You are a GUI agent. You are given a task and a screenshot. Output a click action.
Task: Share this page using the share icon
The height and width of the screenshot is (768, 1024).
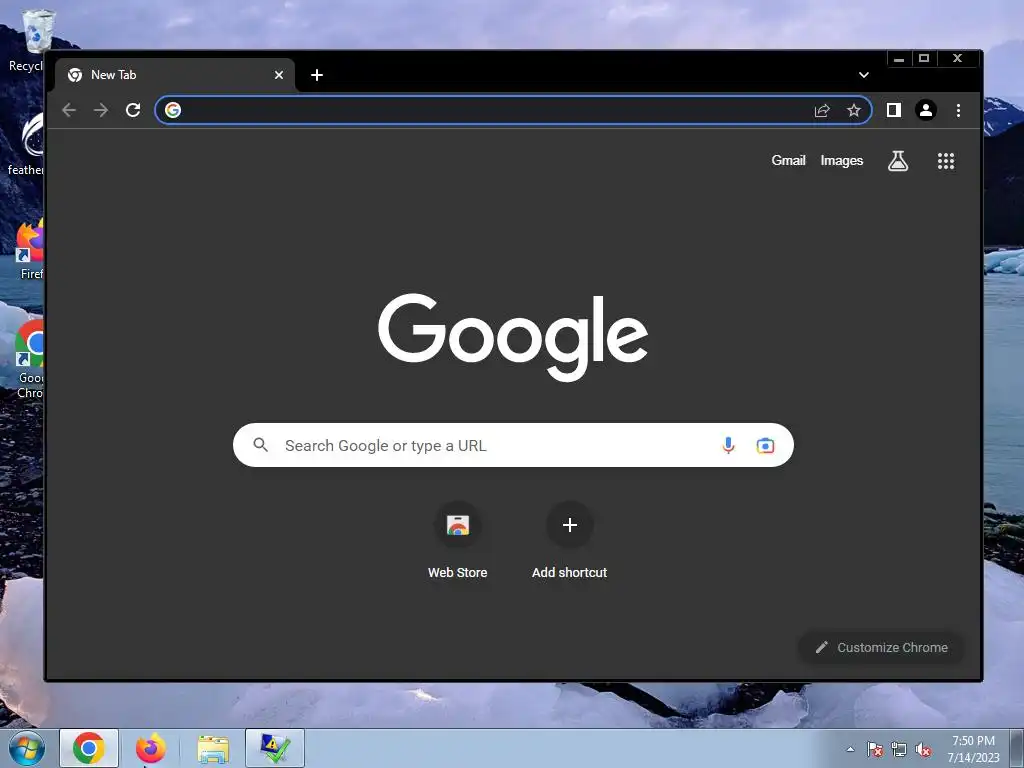coord(822,110)
